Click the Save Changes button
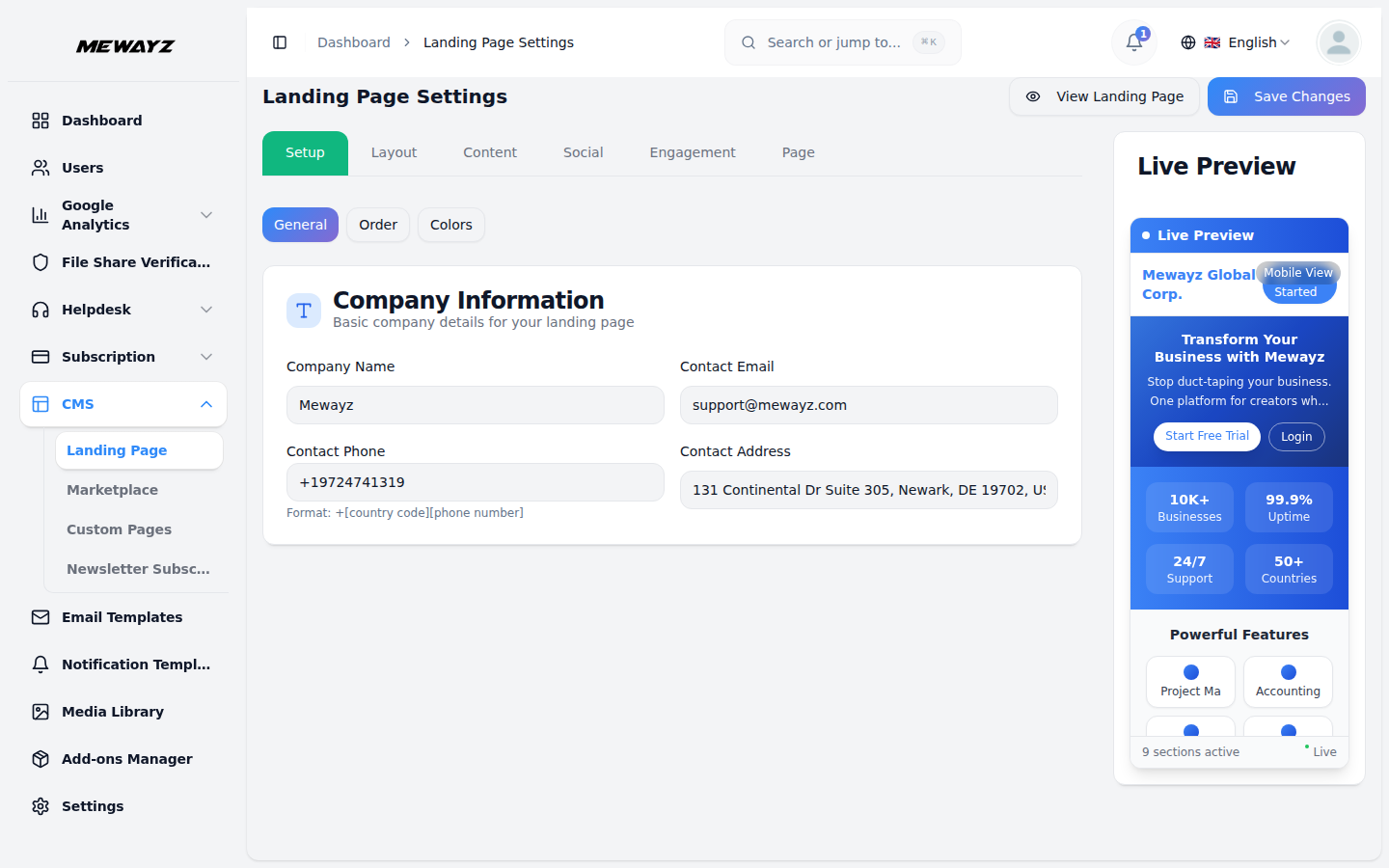Image resolution: width=1389 pixels, height=868 pixels. pyautogui.click(x=1286, y=96)
